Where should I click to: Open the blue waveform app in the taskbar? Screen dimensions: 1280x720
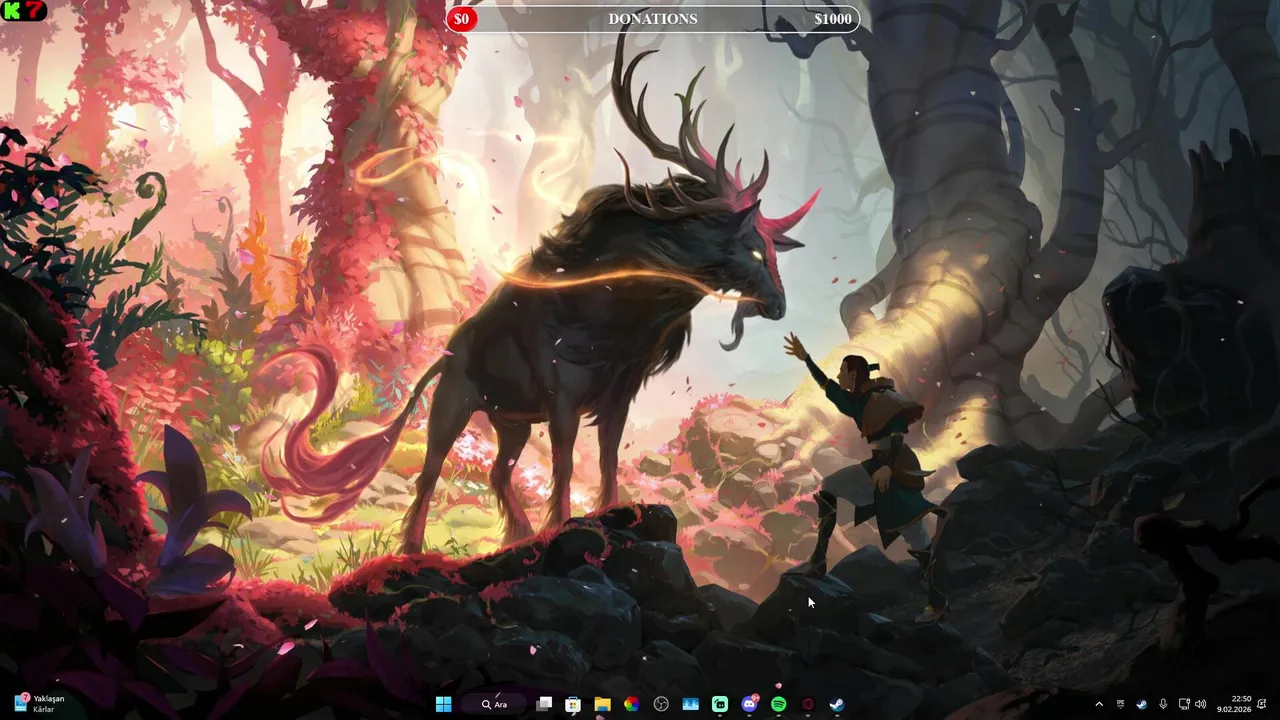click(x=690, y=704)
